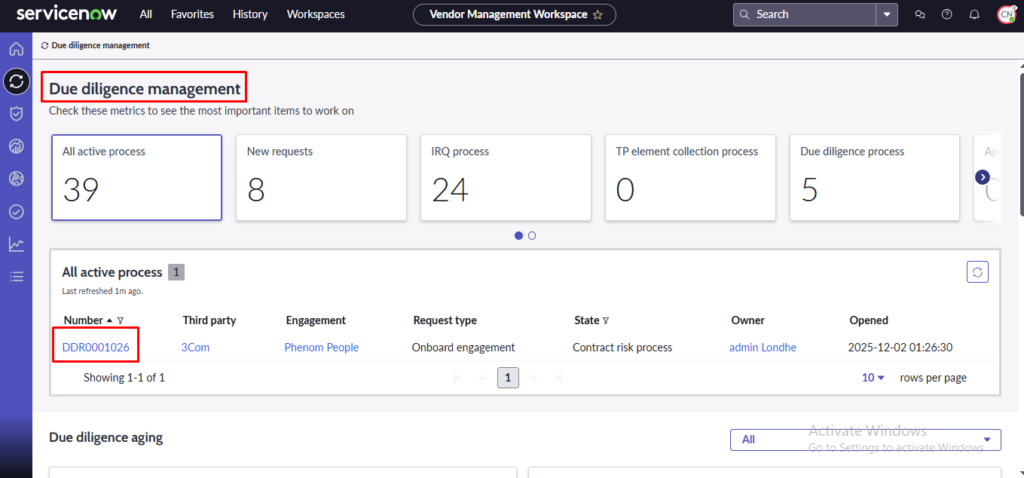The image size is (1024, 478).
Task: Open the notifications bell
Action: click(x=974, y=15)
